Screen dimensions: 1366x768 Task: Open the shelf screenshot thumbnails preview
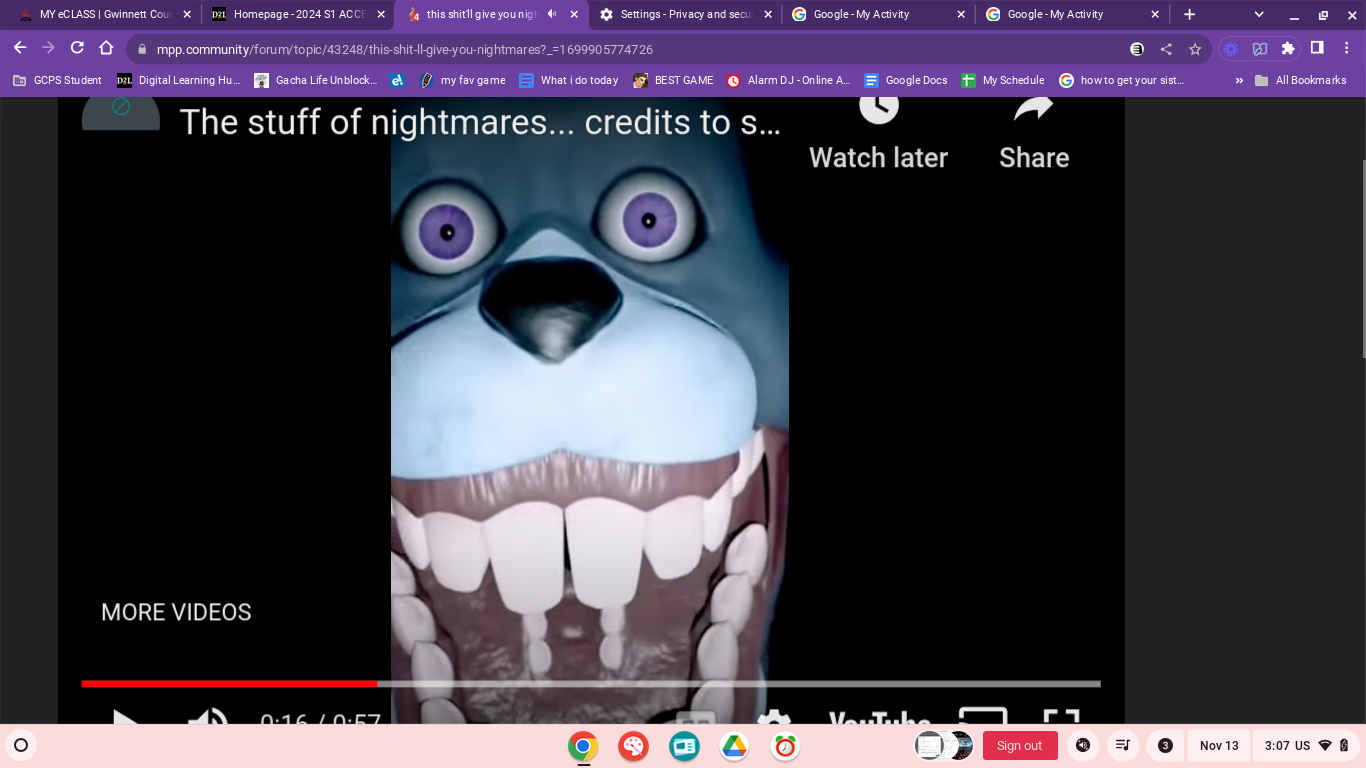943,745
